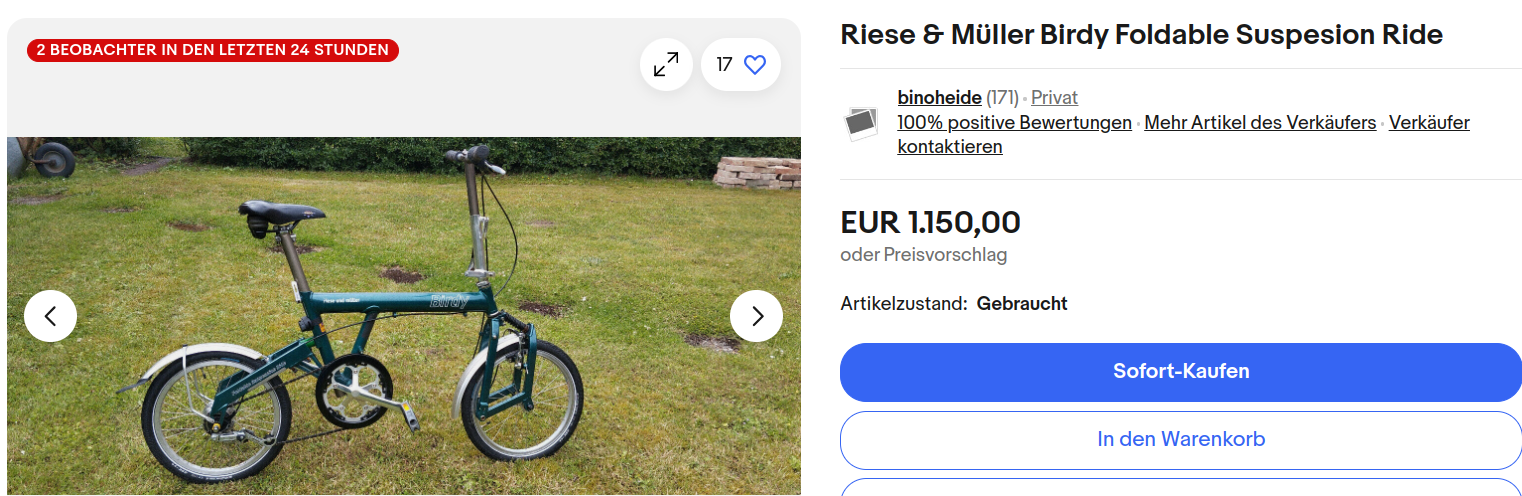Click the red Beobachter badge
The image size is (1522, 496).
[x=213, y=50]
